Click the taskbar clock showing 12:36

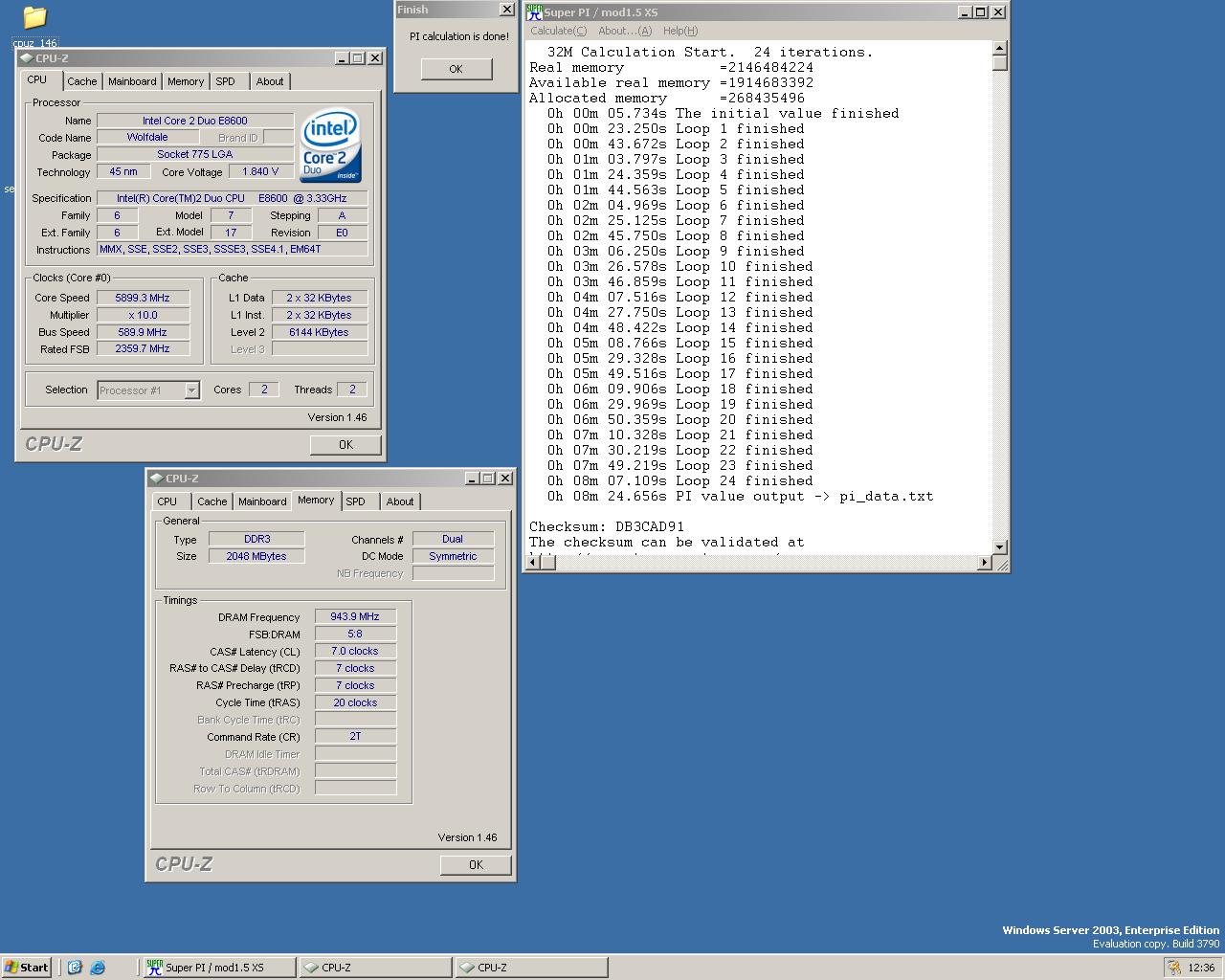click(1201, 968)
